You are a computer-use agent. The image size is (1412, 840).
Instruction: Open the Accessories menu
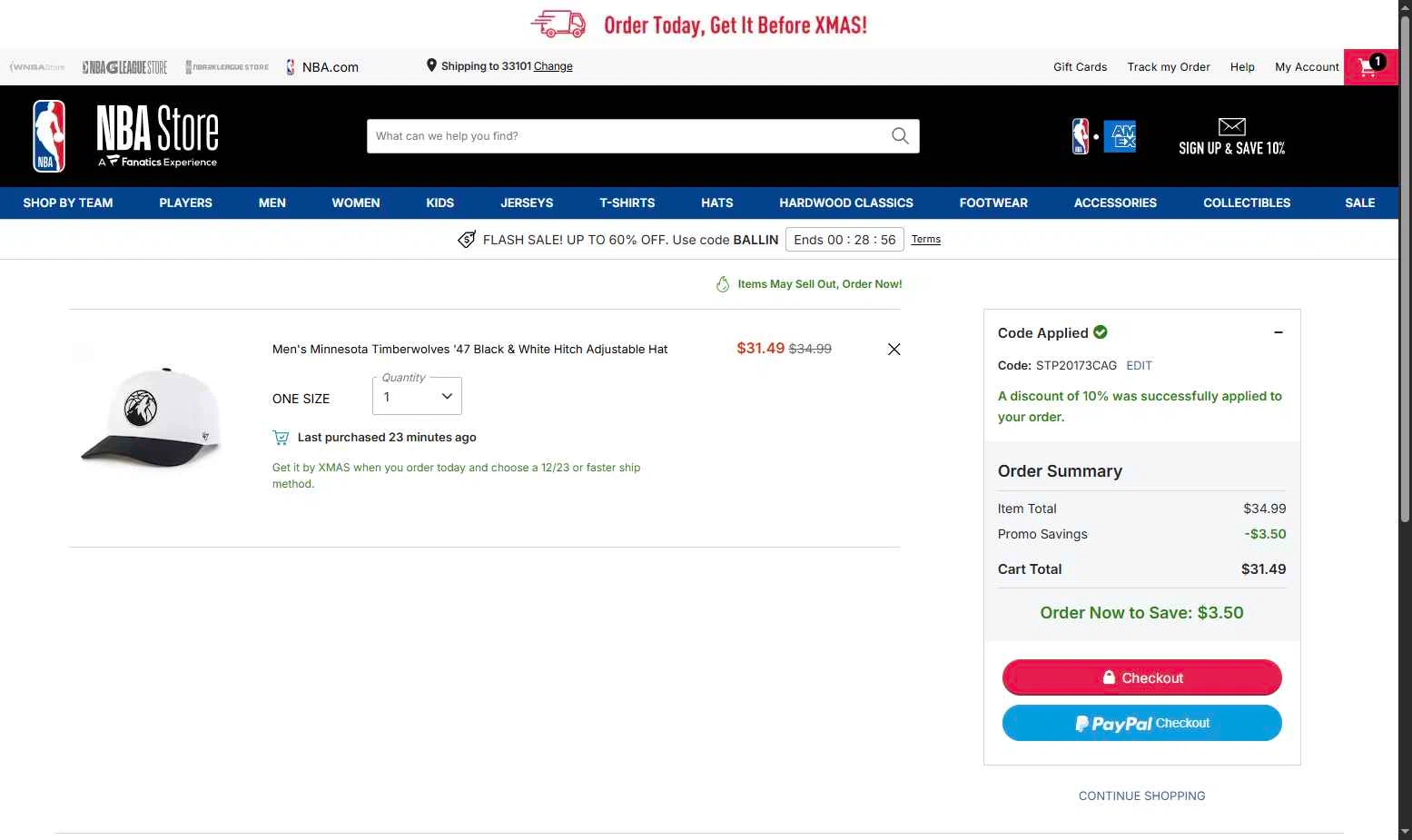pyautogui.click(x=1115, y=203)
